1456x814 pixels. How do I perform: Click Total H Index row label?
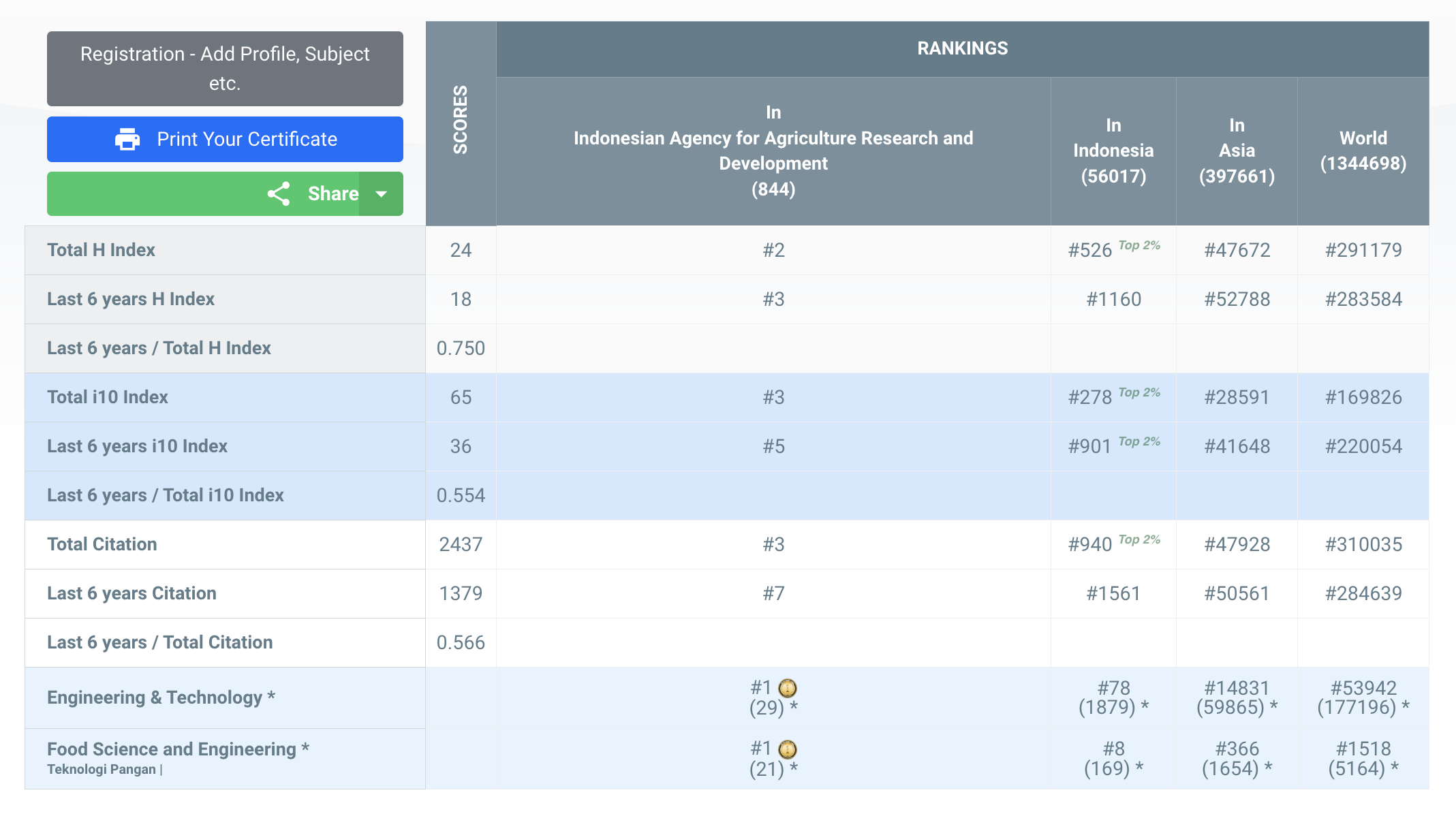(x=101, y=250)
